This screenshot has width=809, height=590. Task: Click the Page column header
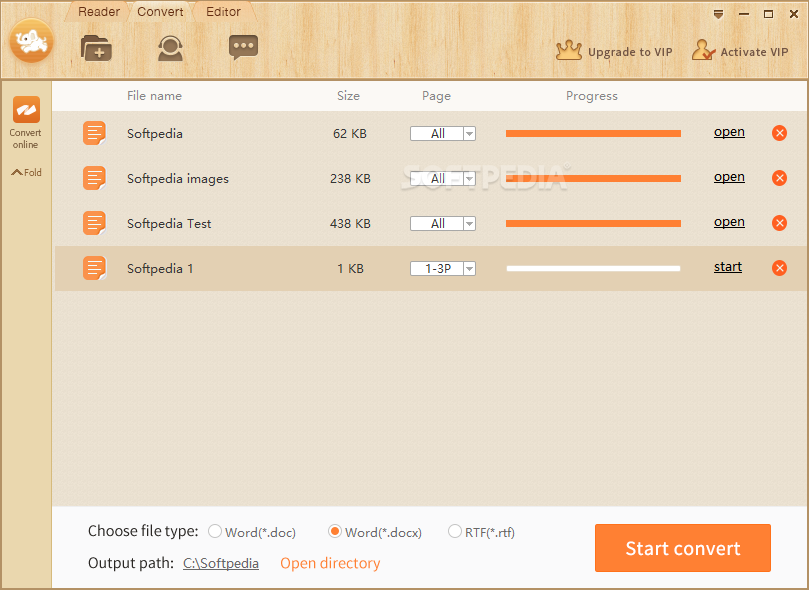point(436,96)
